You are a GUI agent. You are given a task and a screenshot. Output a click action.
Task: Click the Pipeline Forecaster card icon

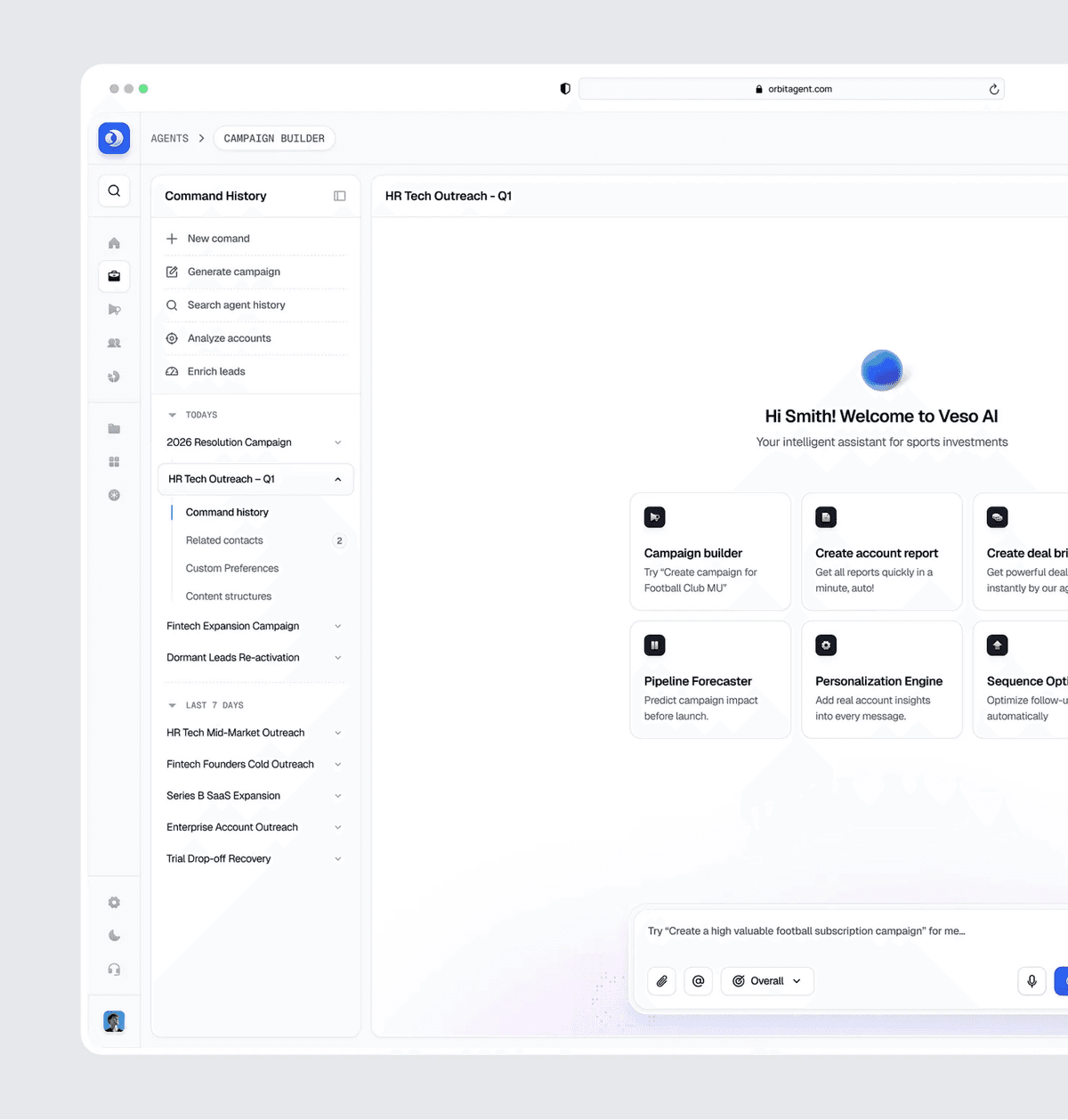[x=655, y=645]
